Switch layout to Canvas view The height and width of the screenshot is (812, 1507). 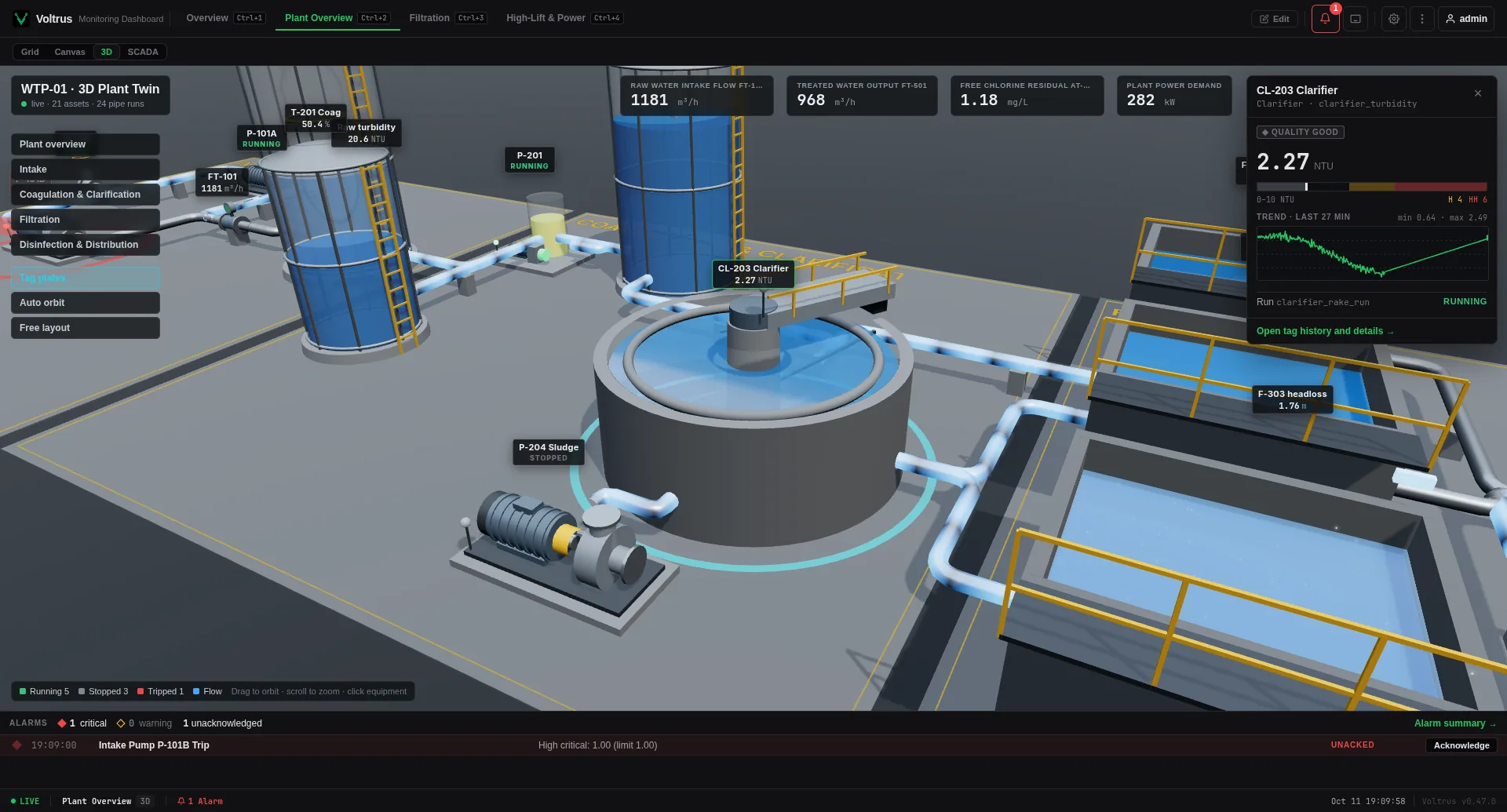point(70,52)
